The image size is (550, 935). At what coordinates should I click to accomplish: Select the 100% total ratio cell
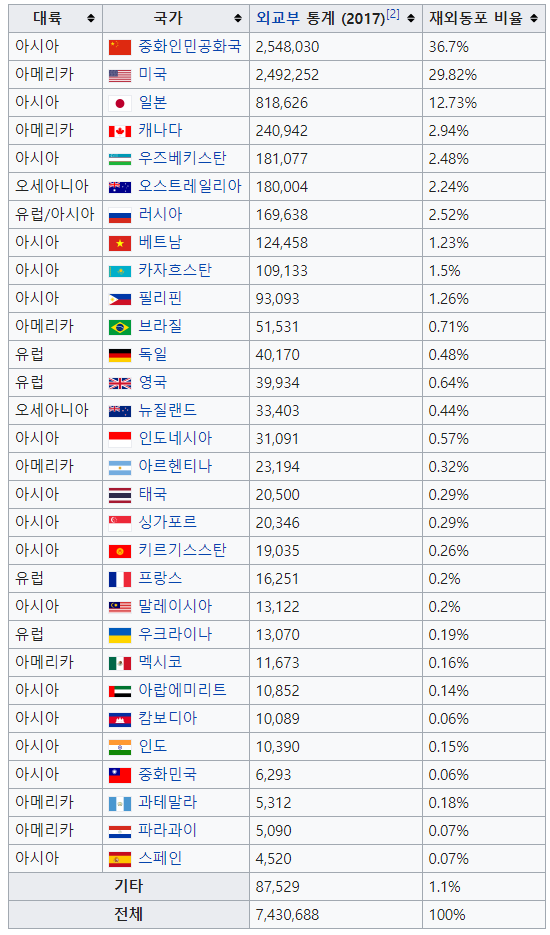[x=484, y=915]
